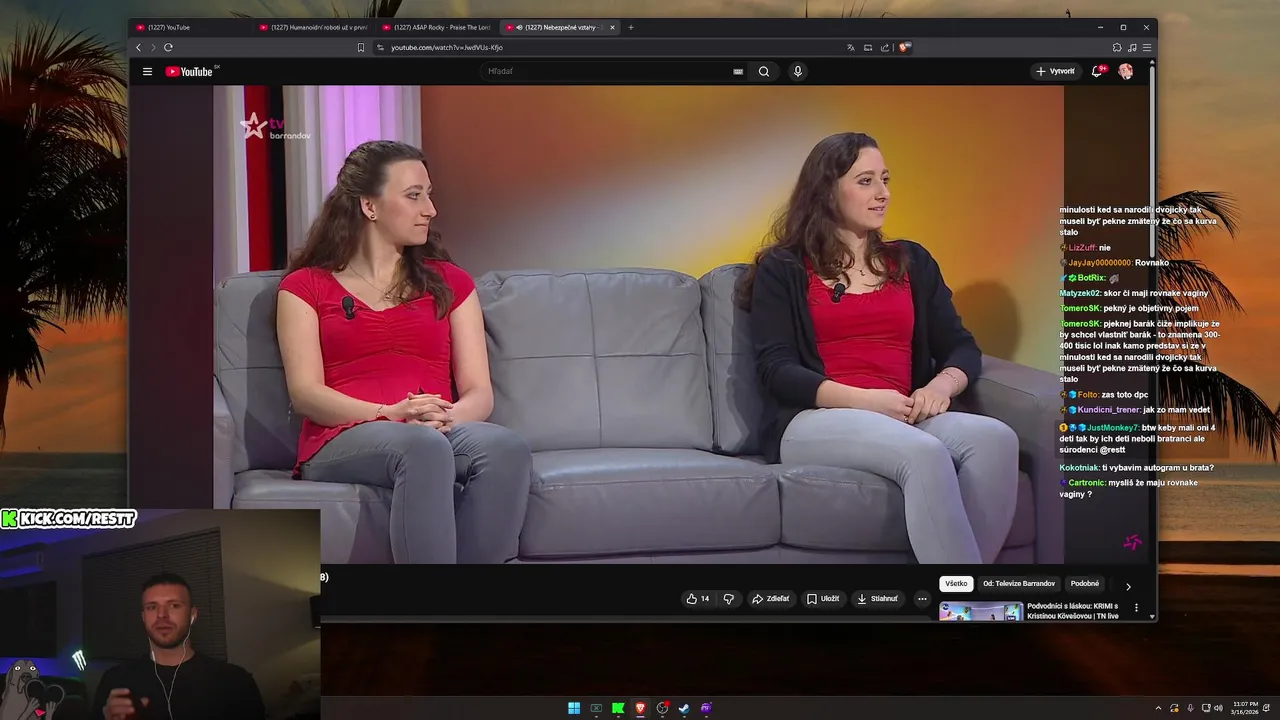1280x720 pixels.
Task: Close the Nebezpečné vztahy tab
Action: [612, 27]
